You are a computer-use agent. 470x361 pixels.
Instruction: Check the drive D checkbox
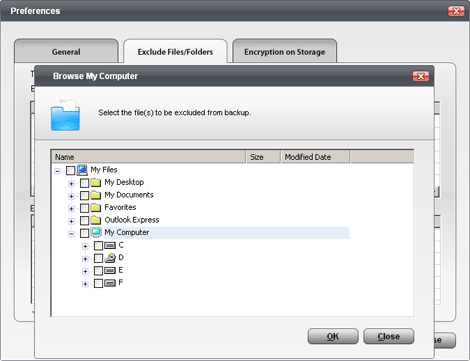(98, 258)
